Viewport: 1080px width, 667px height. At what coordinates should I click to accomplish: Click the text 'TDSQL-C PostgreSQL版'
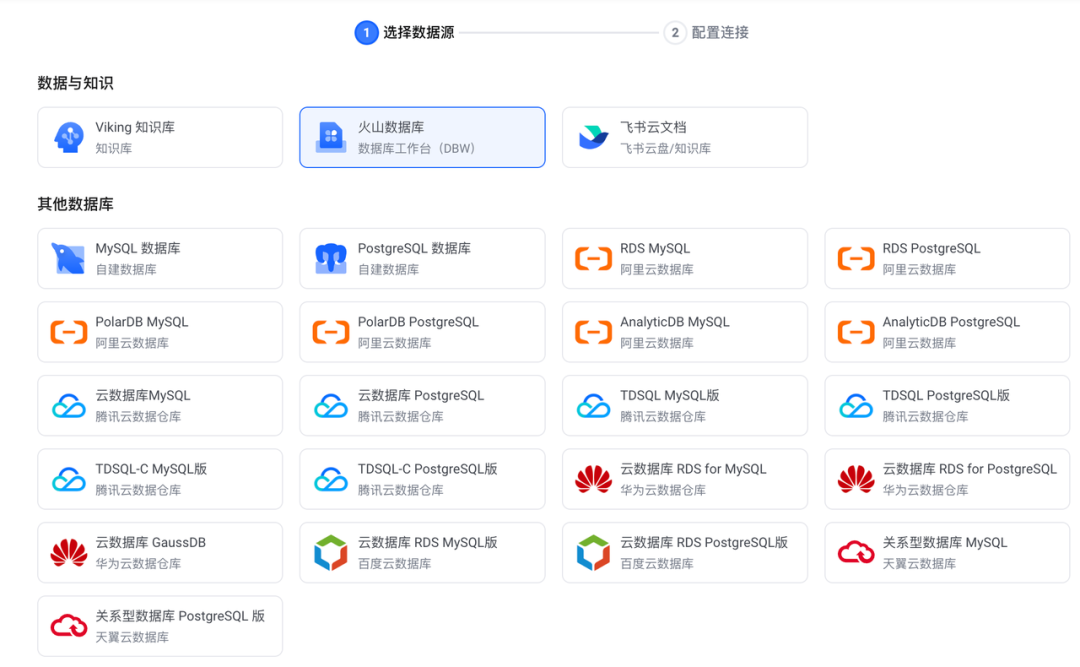tap(428, 469)
